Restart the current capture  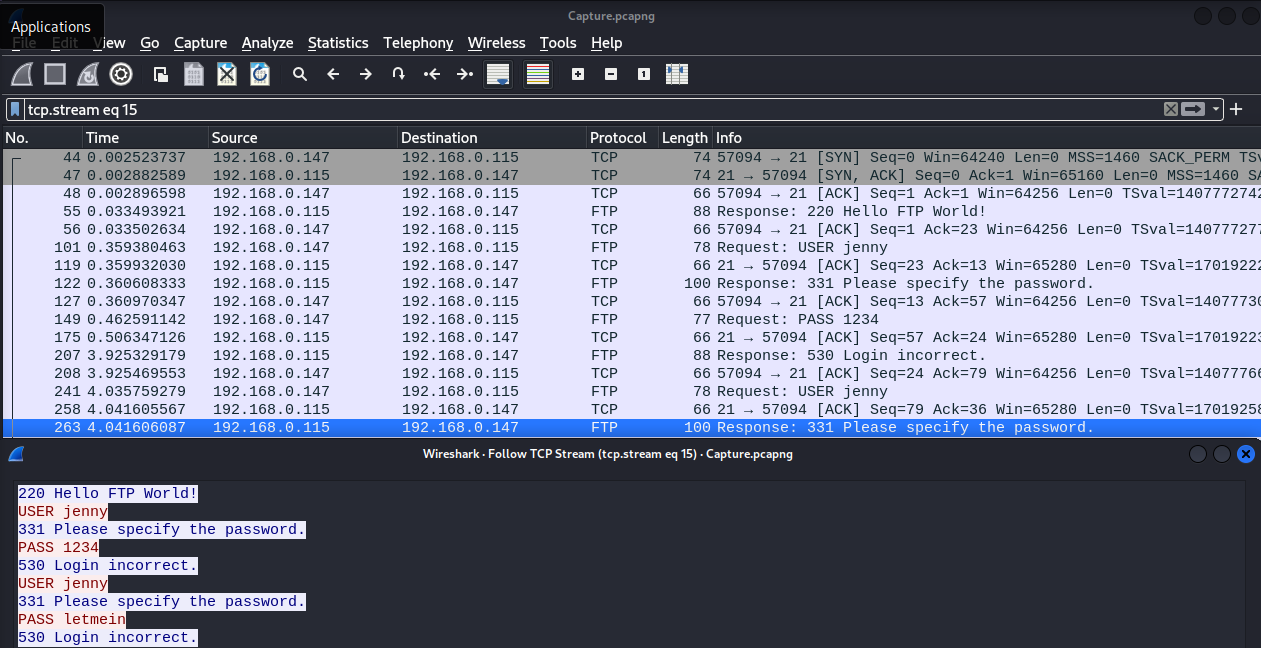(x=88, y=74)
